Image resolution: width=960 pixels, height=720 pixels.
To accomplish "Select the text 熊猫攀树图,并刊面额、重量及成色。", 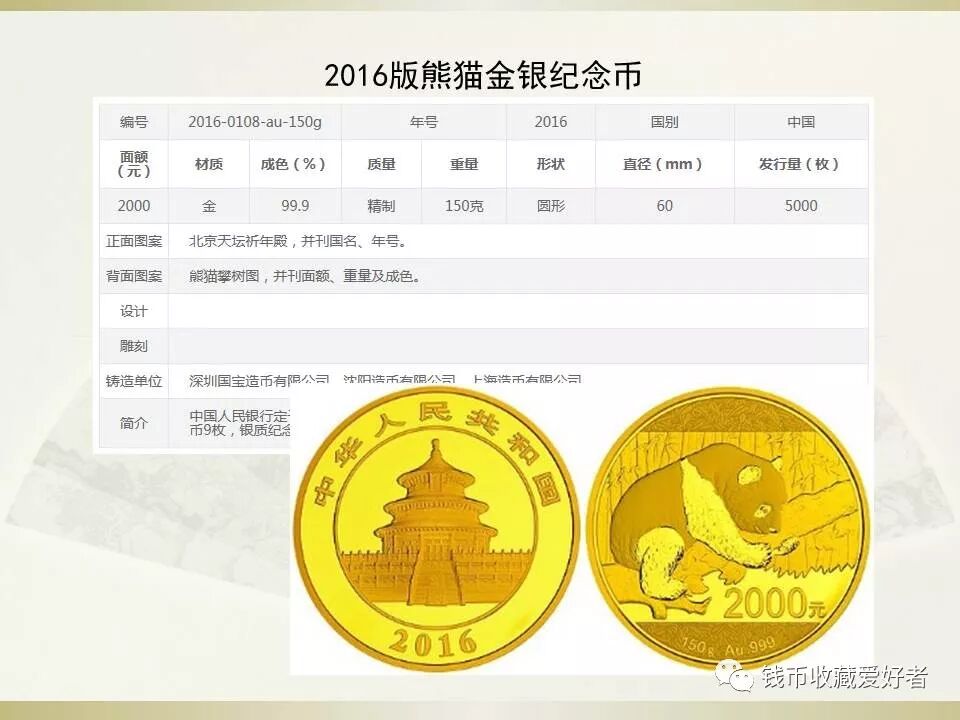I will click(x=305, y=276).
